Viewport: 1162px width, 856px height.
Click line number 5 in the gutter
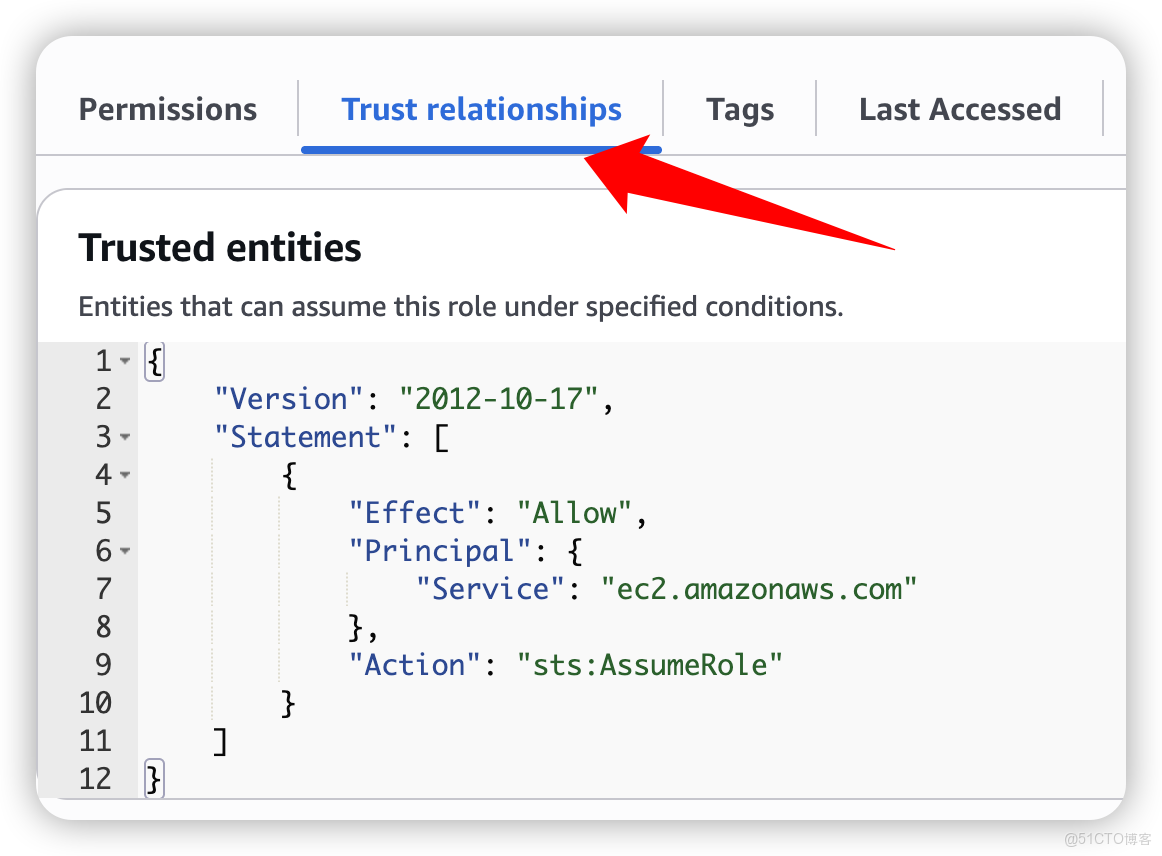click(104, 512)
